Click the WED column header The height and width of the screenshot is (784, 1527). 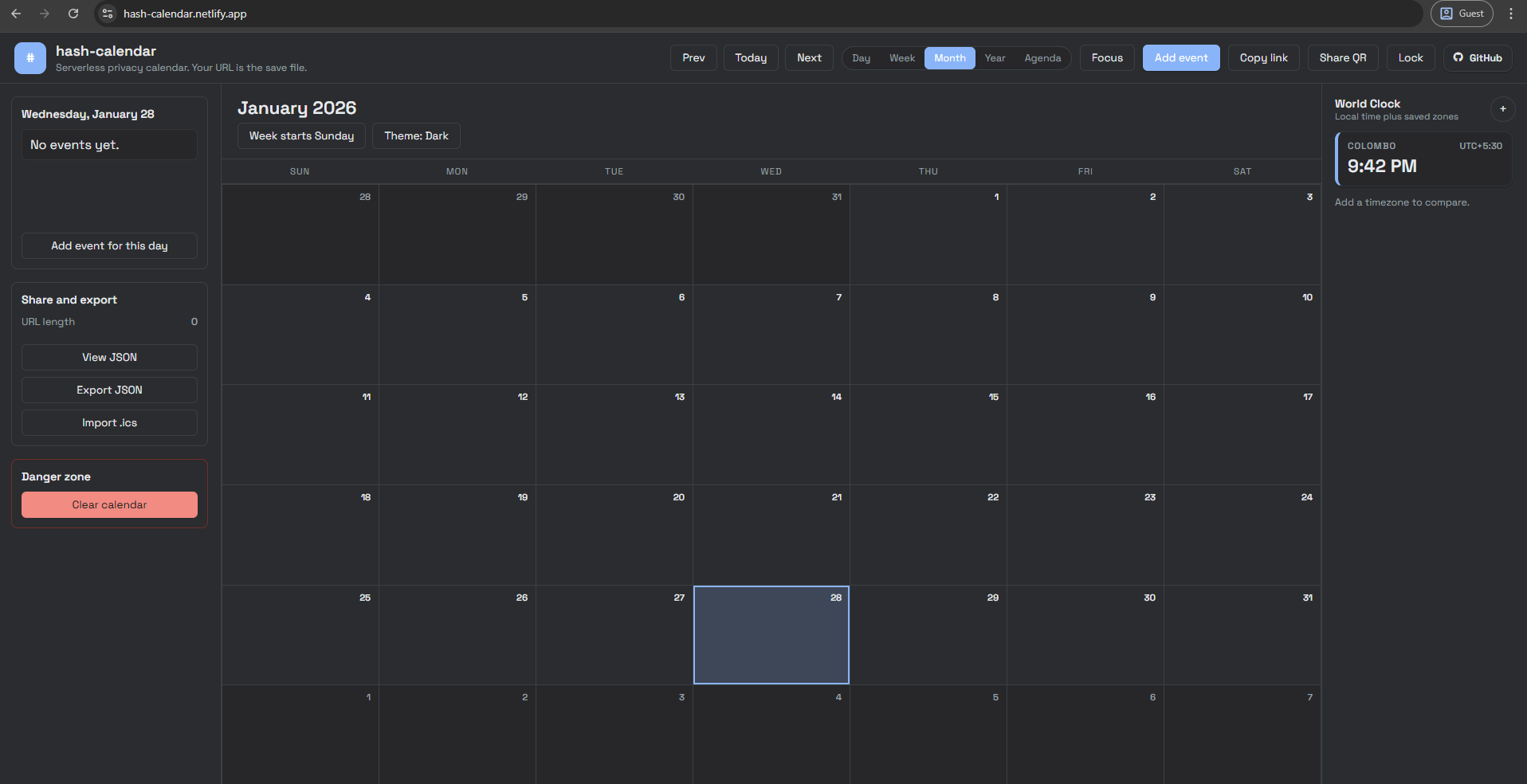(771, 171)
